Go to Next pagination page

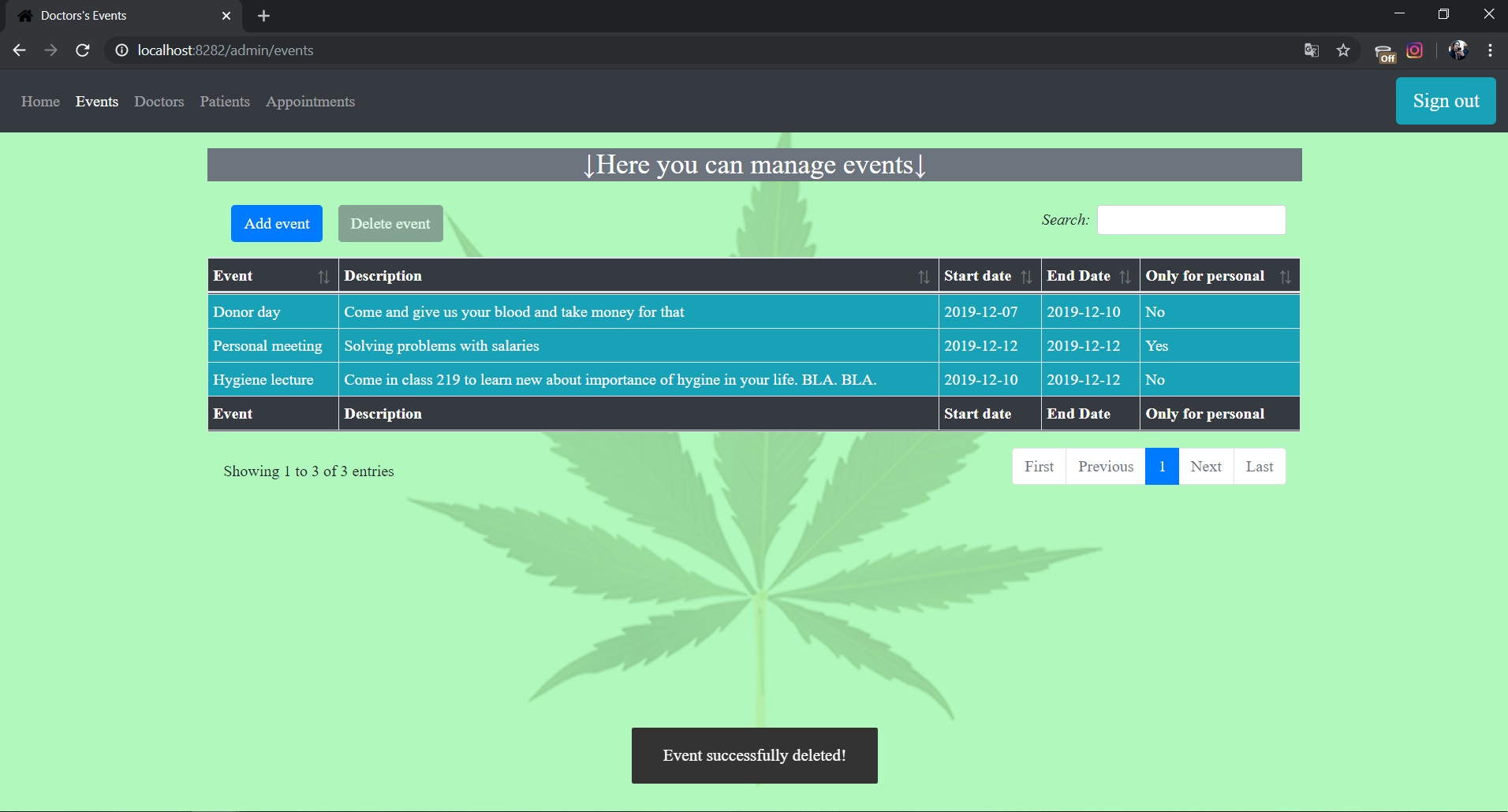(1205, 467)
